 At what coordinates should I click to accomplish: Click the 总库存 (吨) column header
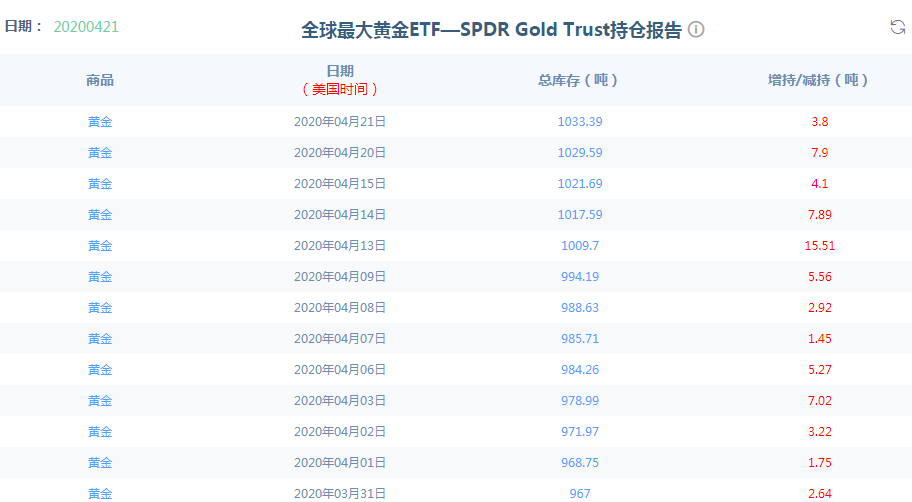[x=579, y=80]
